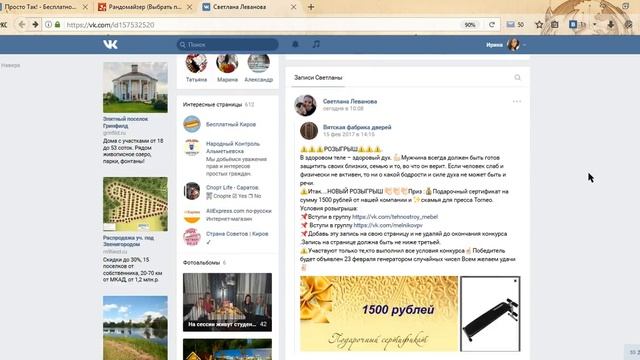The height and width of the screenshot is (360, 640).
Task: Open post author 'Светлана Леванова' name
Action: tap(350, 101)
